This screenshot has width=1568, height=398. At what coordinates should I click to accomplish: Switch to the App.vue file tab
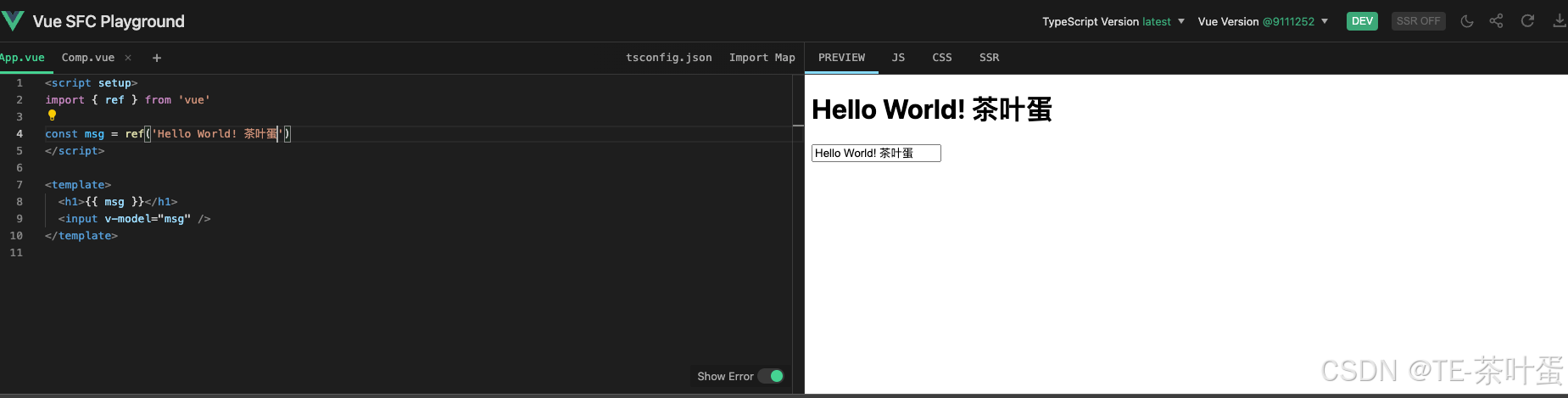22,58
